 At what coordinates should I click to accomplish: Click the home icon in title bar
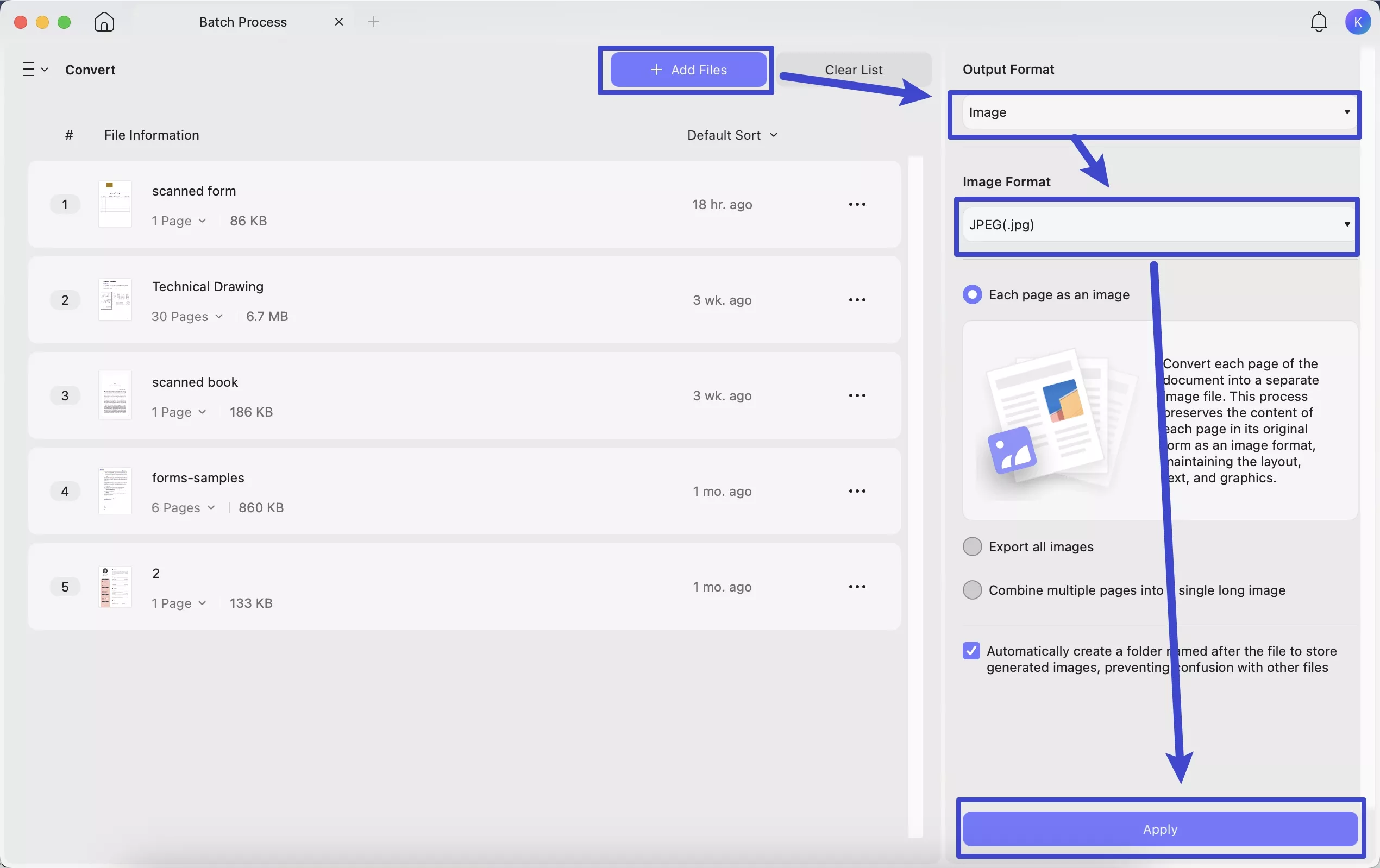pos(104,22)
